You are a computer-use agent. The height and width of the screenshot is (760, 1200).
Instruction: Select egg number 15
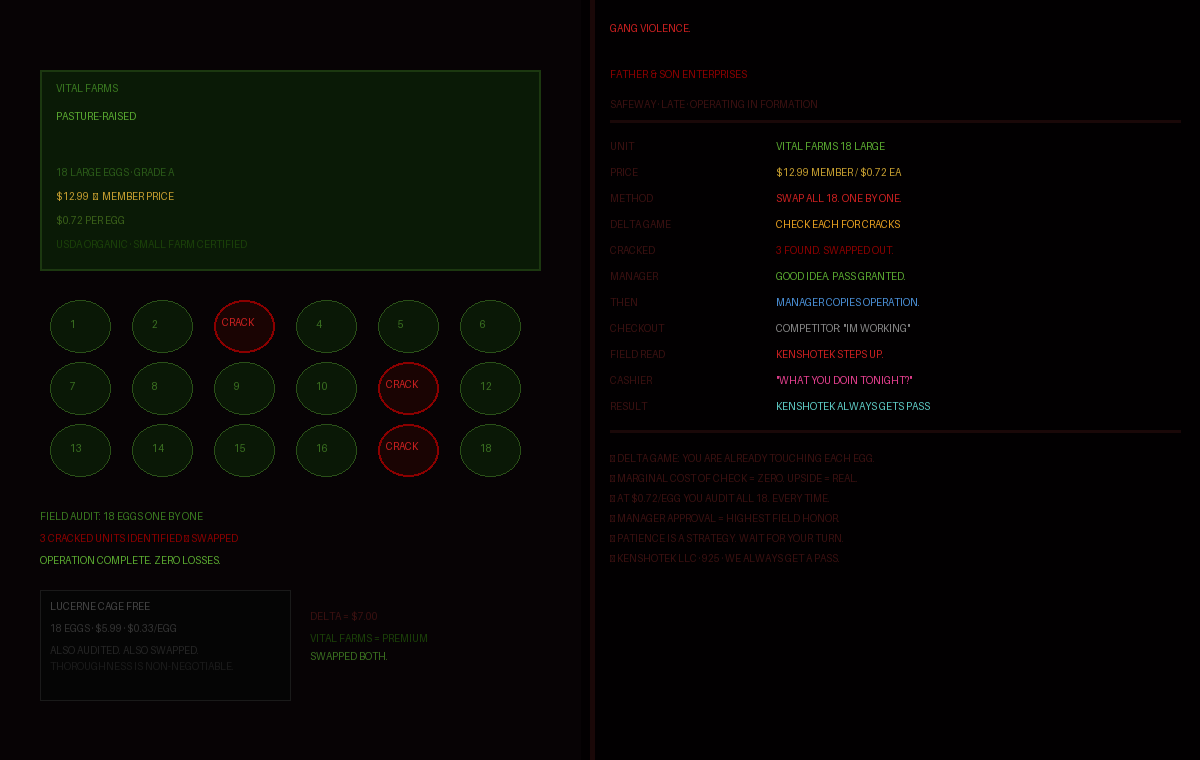[x=244, y=450]
